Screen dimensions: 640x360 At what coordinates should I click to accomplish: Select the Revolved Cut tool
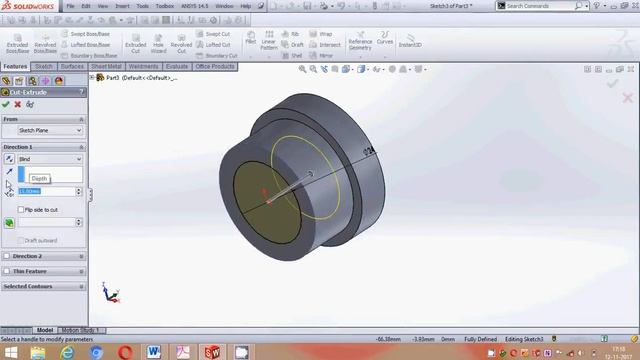(181, 44)
